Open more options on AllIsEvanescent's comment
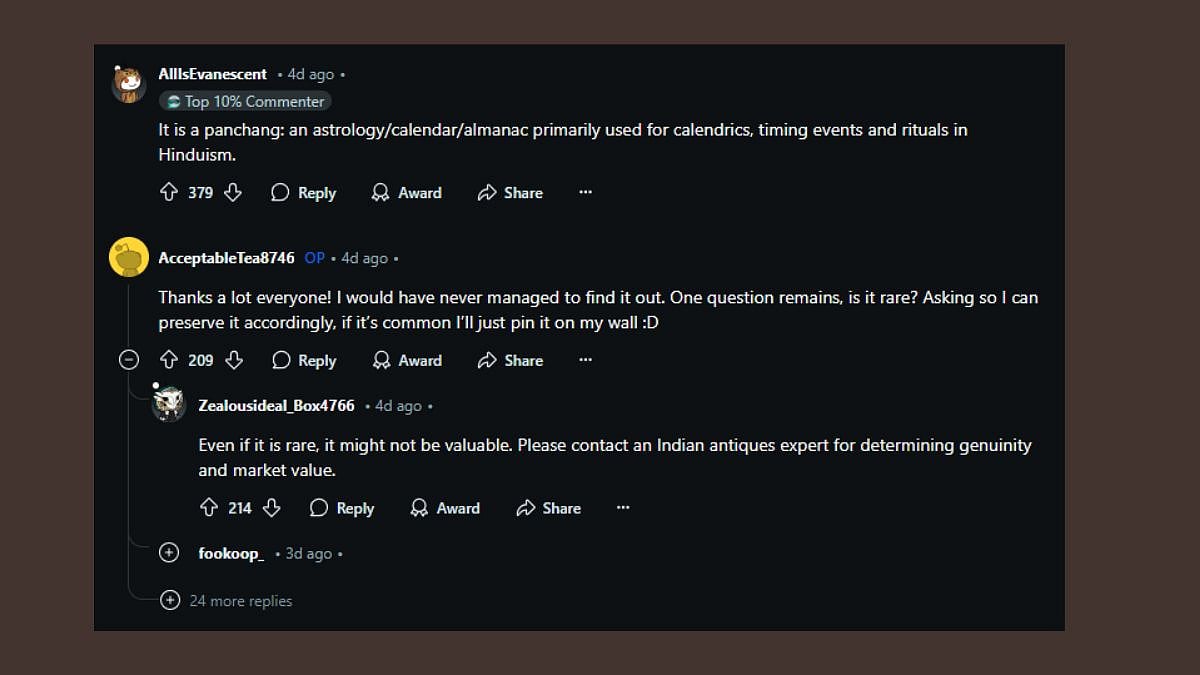This screenshot has height=675, width=1200. click(586, 192)
